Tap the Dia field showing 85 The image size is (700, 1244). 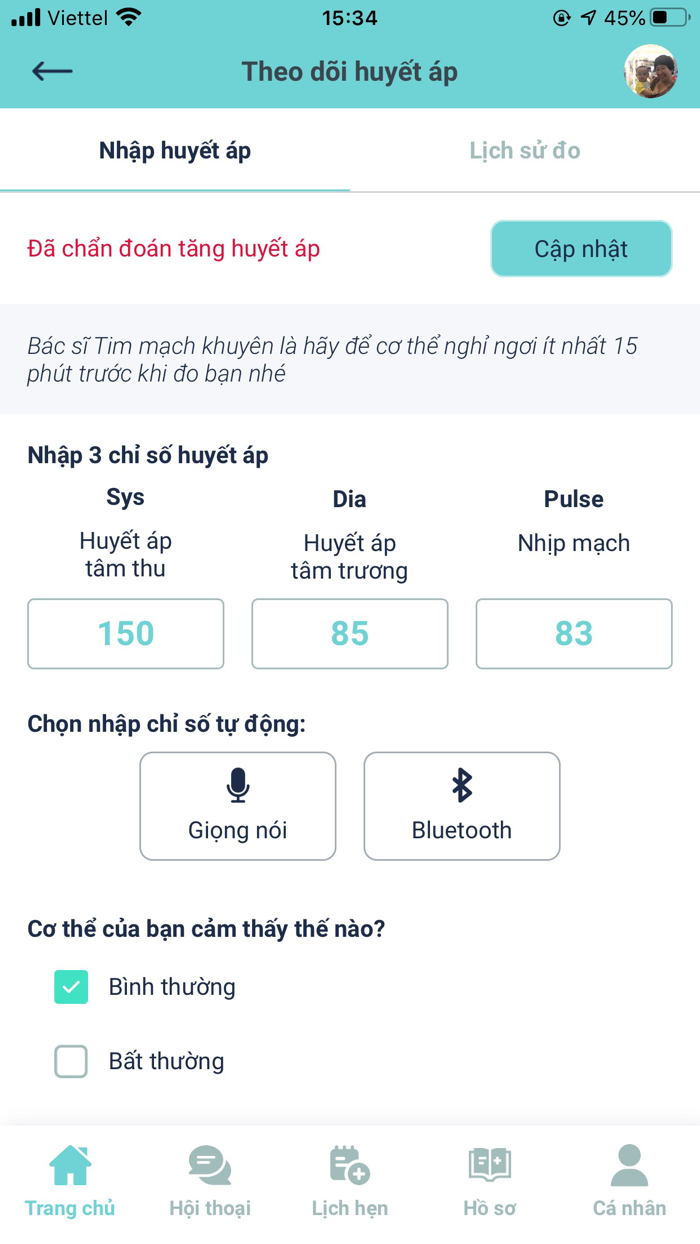tap(349, 634)
